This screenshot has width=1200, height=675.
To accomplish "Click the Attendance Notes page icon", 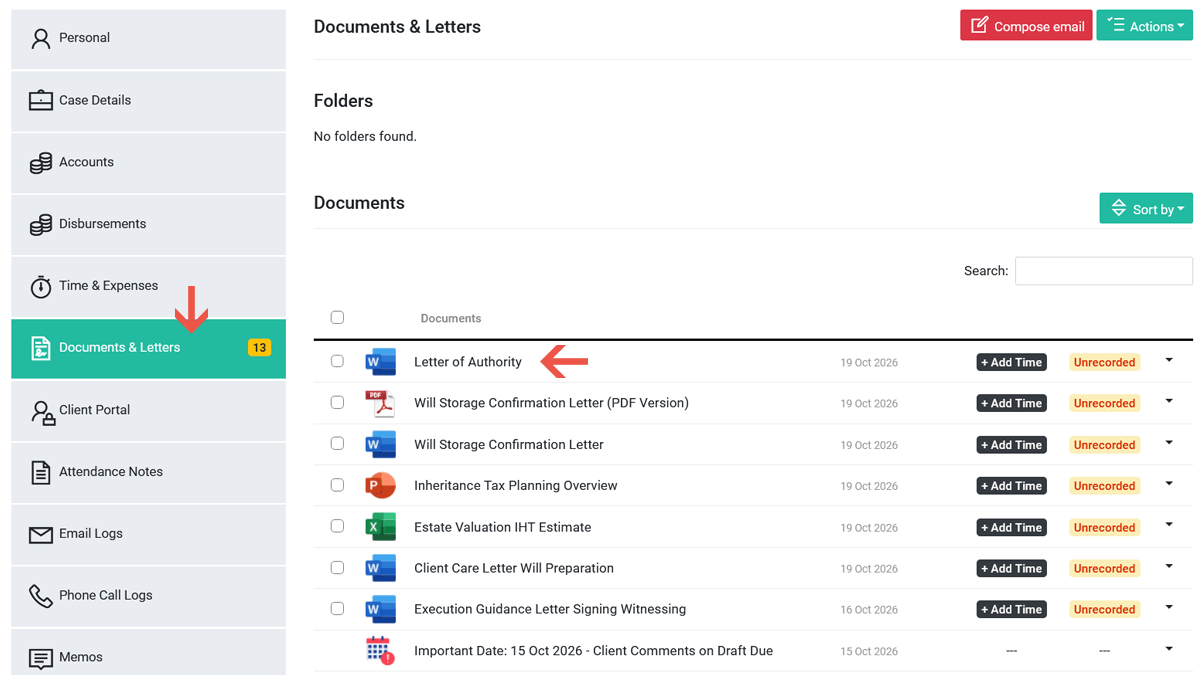I will click(x=40, y=472).
